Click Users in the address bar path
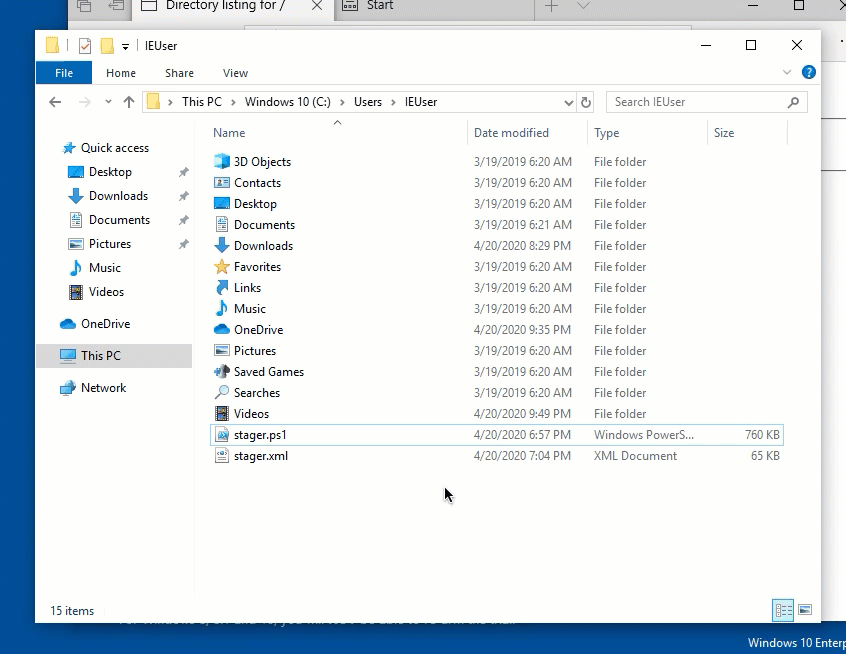 [368, 102]
